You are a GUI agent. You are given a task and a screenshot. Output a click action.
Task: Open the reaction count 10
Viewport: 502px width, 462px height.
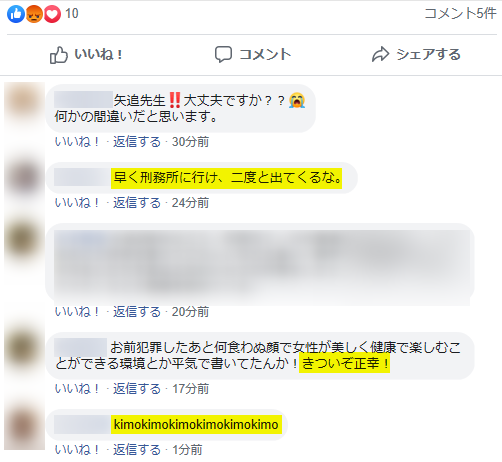tap(72, 14)
